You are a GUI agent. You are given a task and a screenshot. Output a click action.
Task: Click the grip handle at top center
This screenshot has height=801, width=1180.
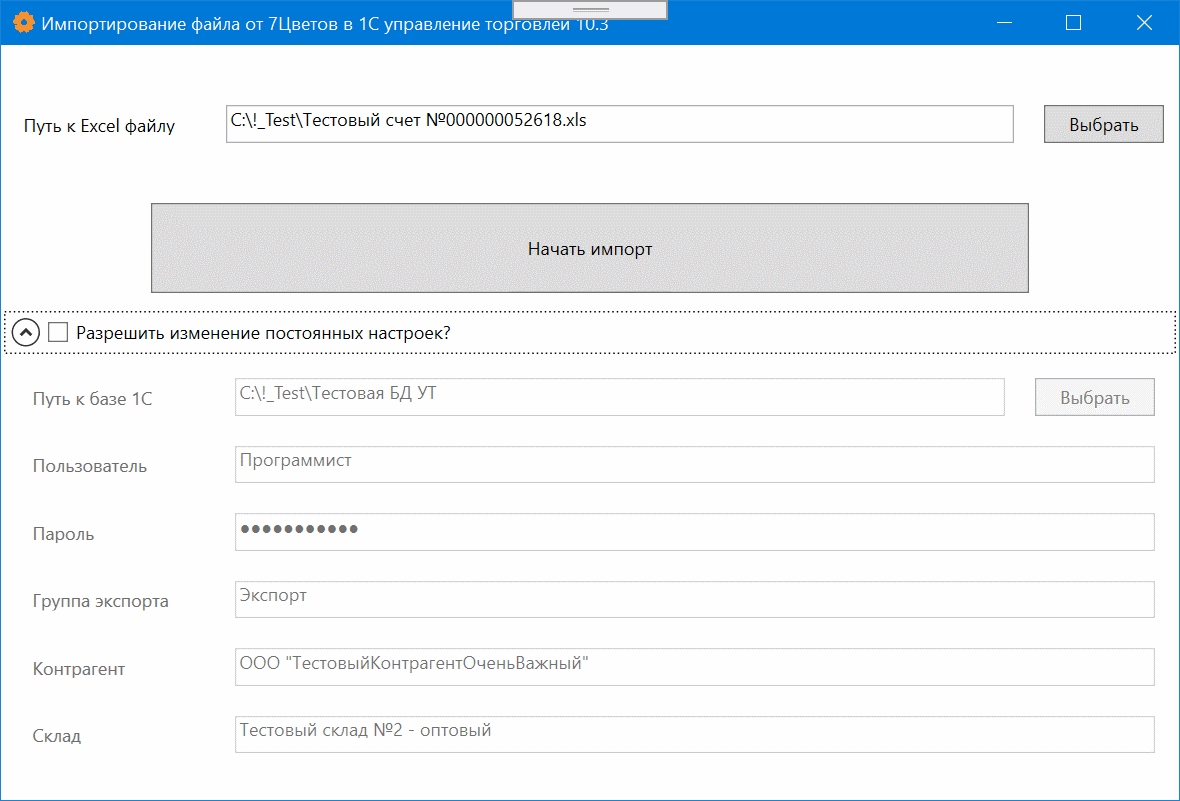[589, 9]
